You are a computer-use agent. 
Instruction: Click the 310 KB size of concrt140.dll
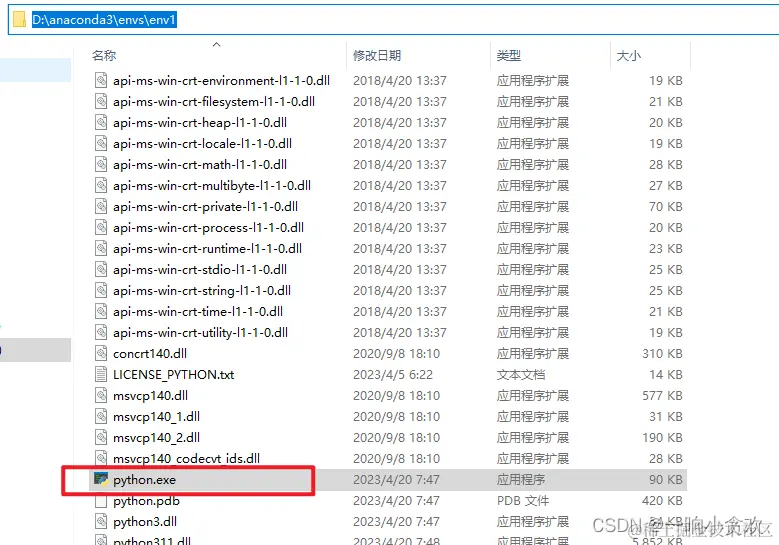[663, 353]
